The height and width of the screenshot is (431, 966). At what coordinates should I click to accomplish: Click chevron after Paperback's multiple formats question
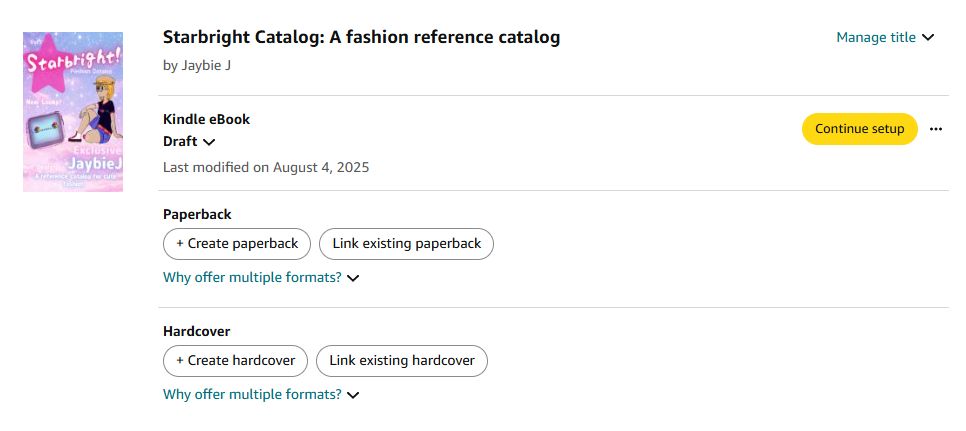pyautogui.click(x=353, y=278)
